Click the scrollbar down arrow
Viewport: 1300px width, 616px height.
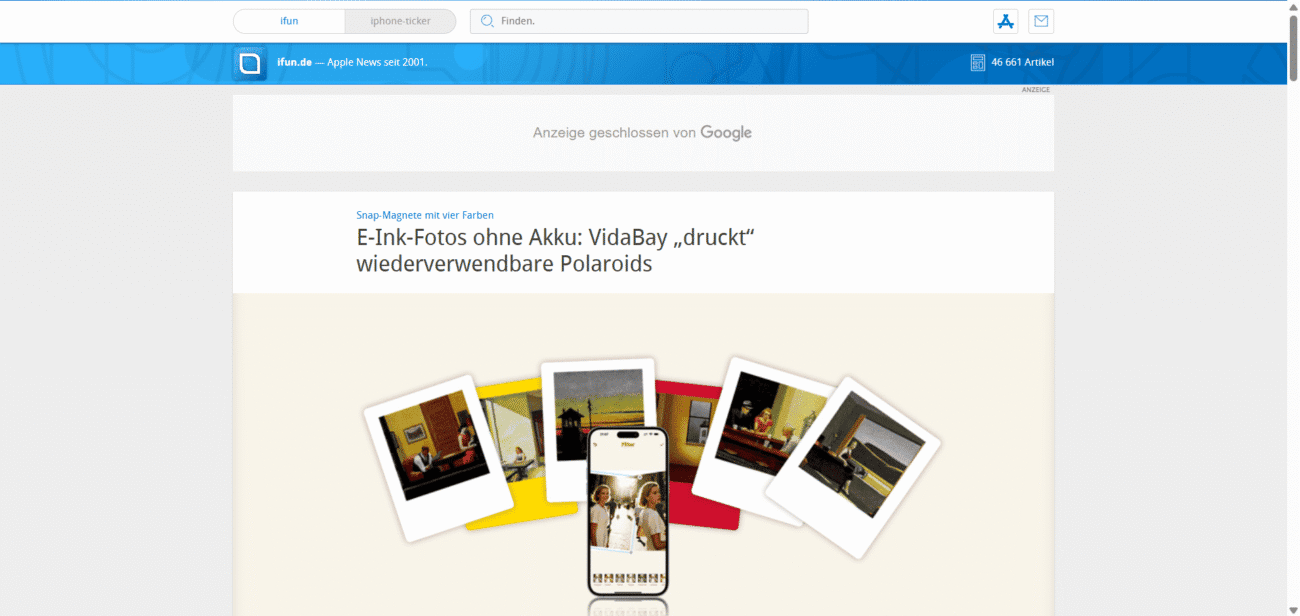click(1293, 609)
